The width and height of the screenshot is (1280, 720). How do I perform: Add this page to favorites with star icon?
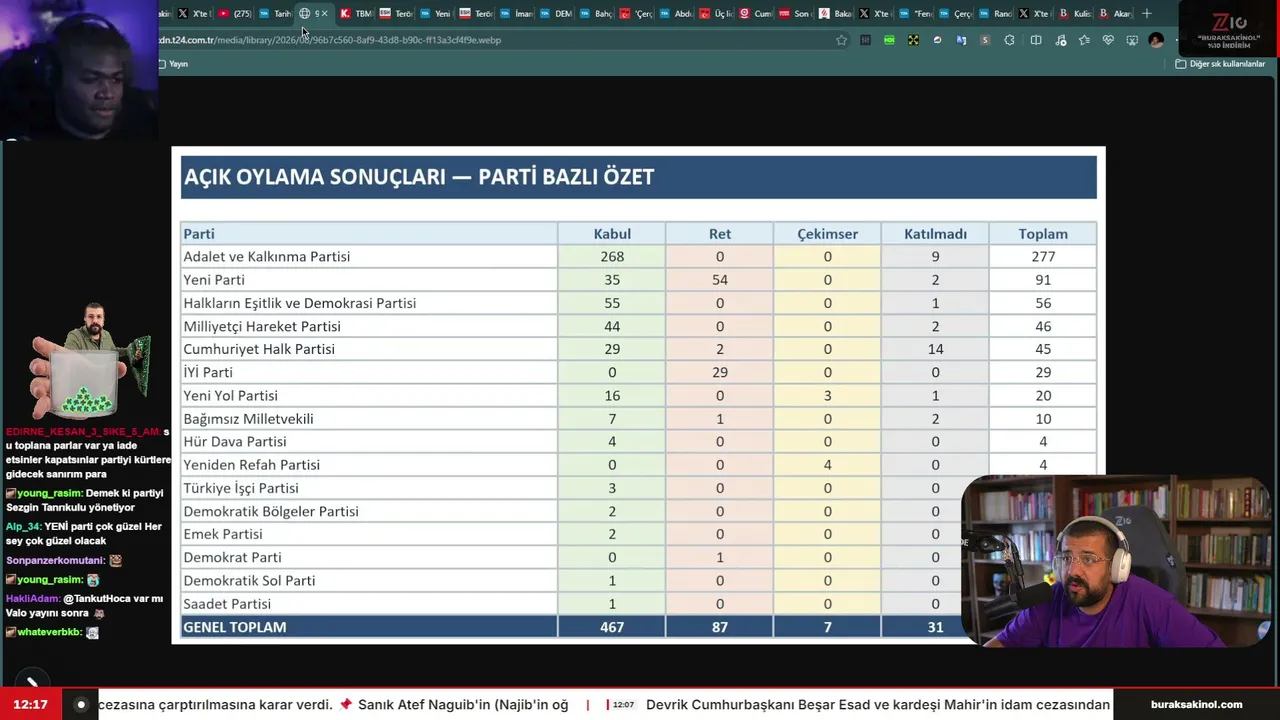pos(841,40)
